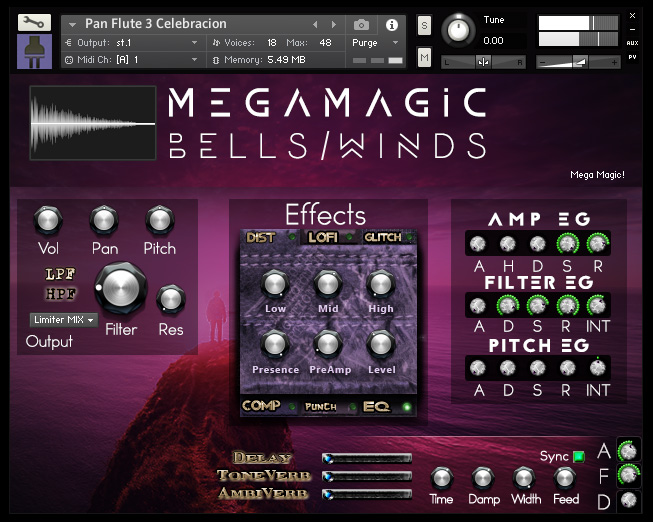Viewport: 653px width, 522px height.
Task: Click the delay Feed knob
Action: [565, 478]
